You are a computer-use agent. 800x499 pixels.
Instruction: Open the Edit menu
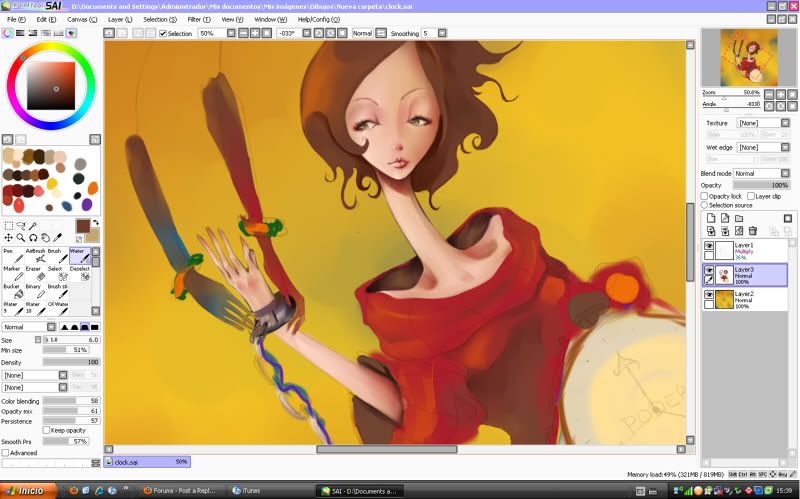pos(46,19)
